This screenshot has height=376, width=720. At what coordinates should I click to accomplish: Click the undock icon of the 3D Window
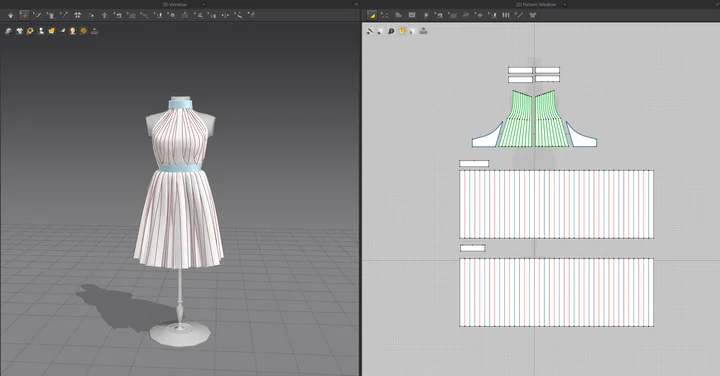click(356, 4)
